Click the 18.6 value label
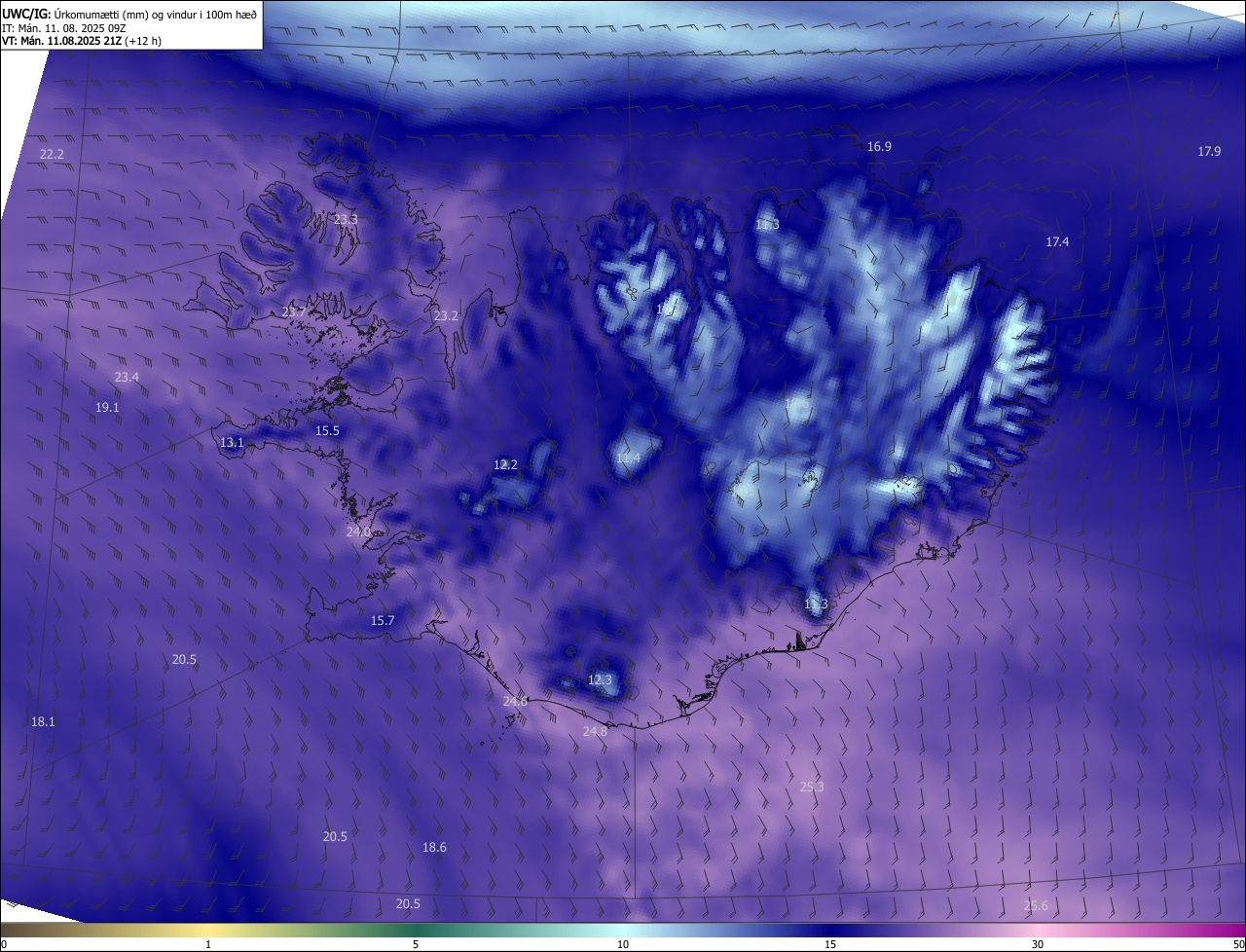Screen dimensions: 1246x952 tap(434, 848)
